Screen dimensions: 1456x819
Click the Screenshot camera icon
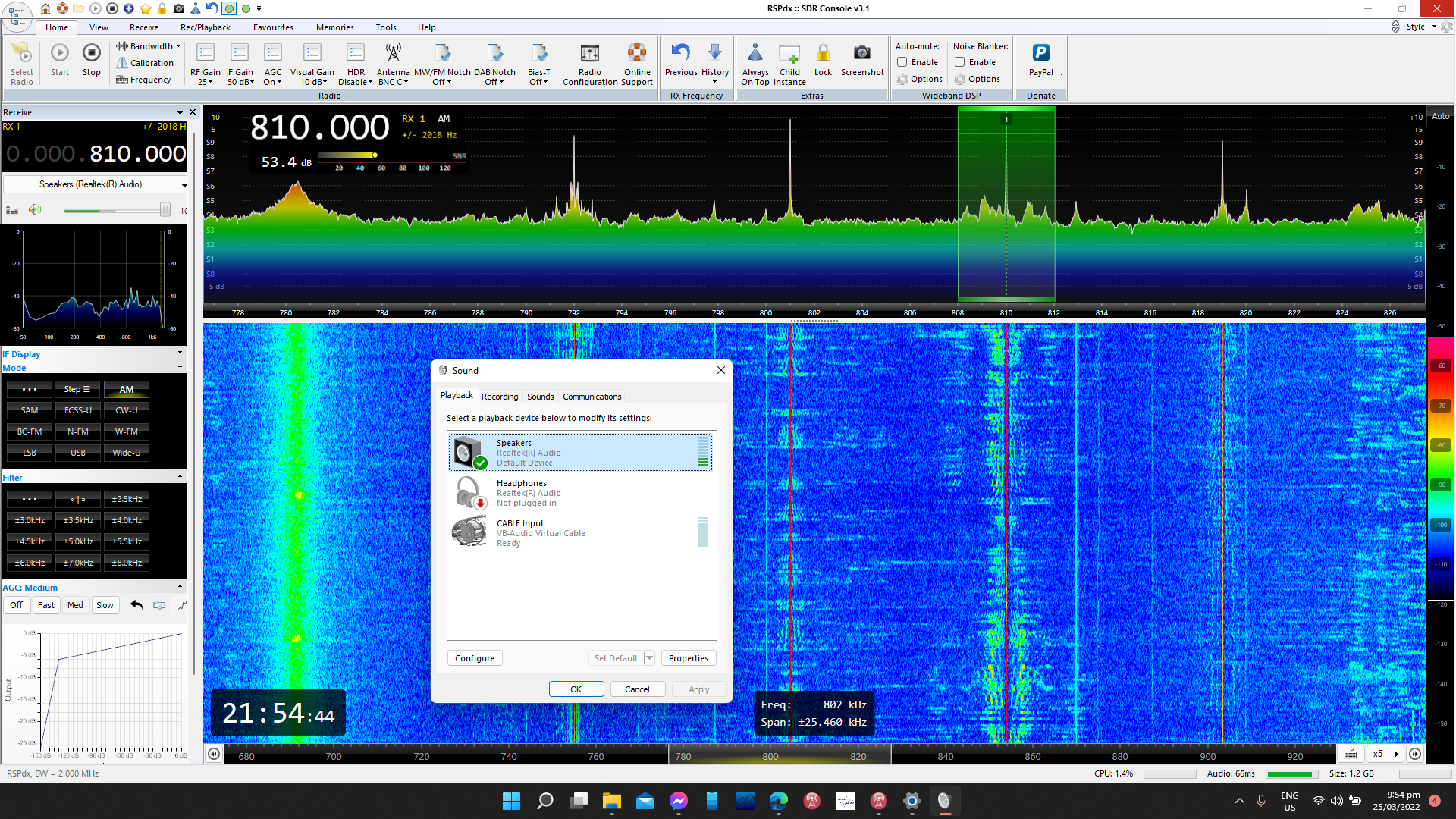pos(861,53)
